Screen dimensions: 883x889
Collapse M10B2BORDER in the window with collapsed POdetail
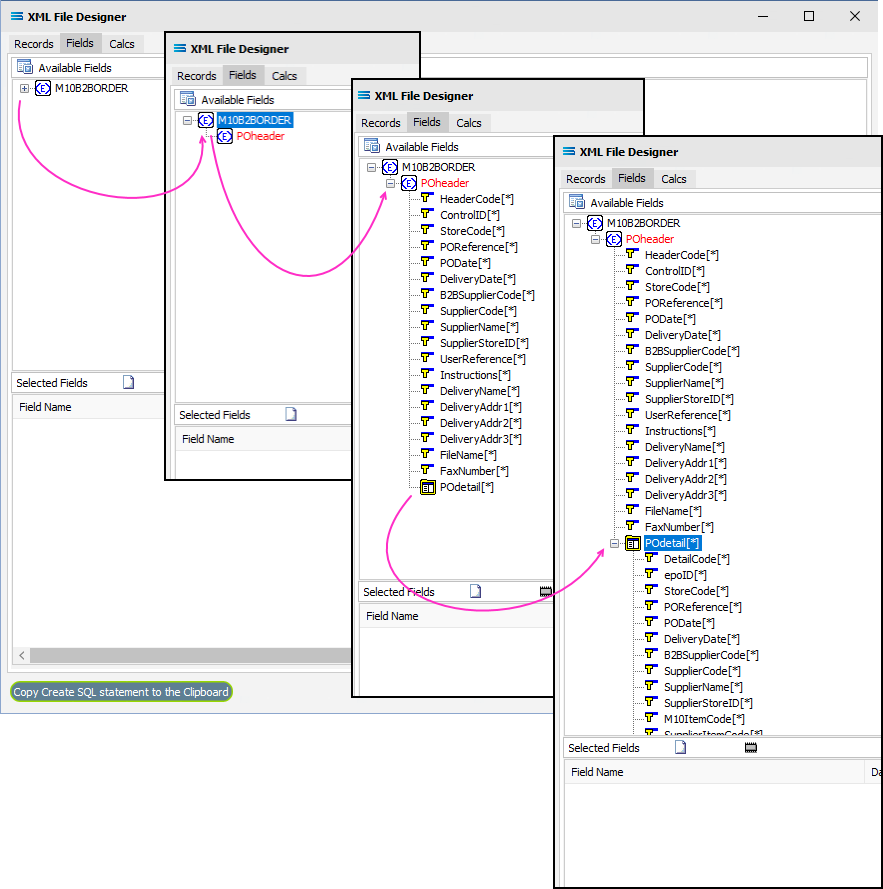pos(371,167)
